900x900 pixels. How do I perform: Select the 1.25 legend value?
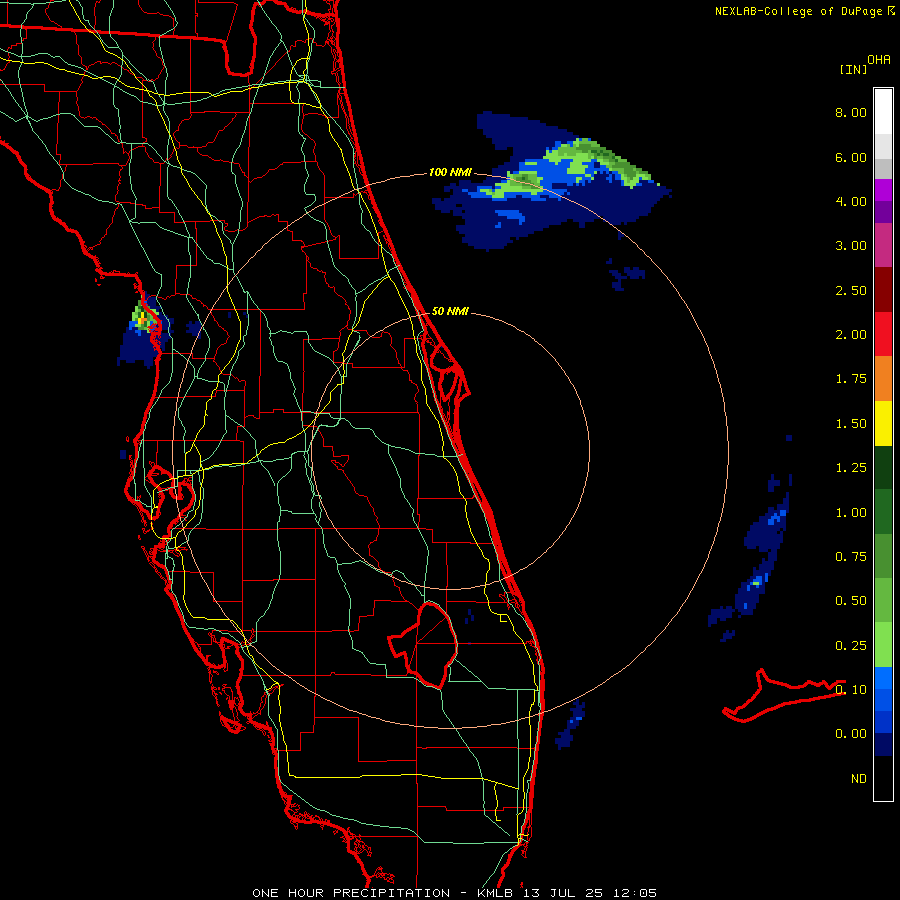[x=851, y=468]
